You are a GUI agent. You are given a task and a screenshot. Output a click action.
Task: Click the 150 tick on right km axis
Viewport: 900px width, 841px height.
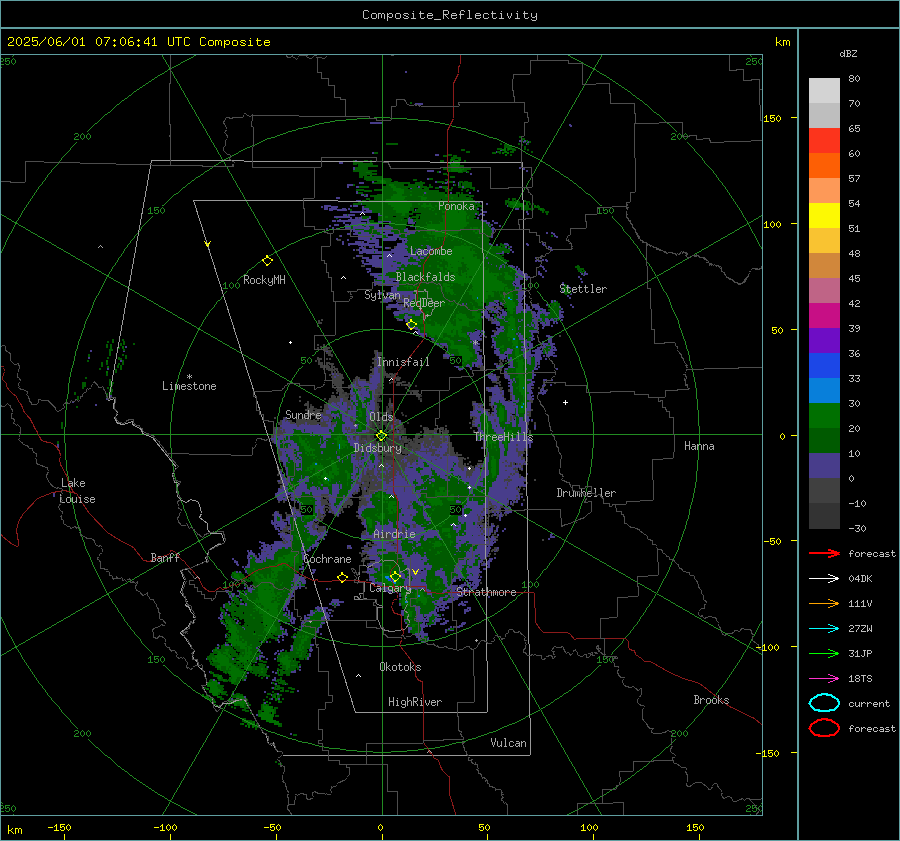click(772, 118)
